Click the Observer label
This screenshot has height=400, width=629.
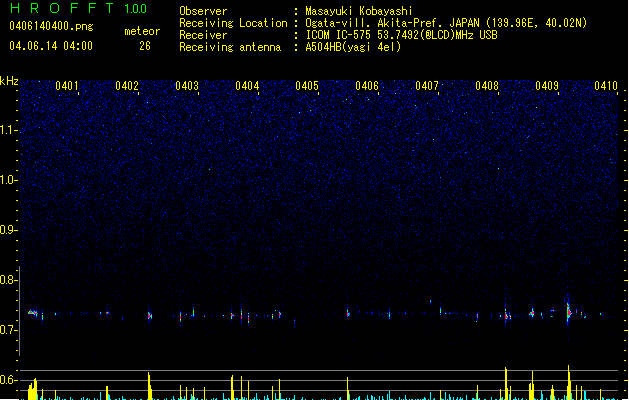203,11
